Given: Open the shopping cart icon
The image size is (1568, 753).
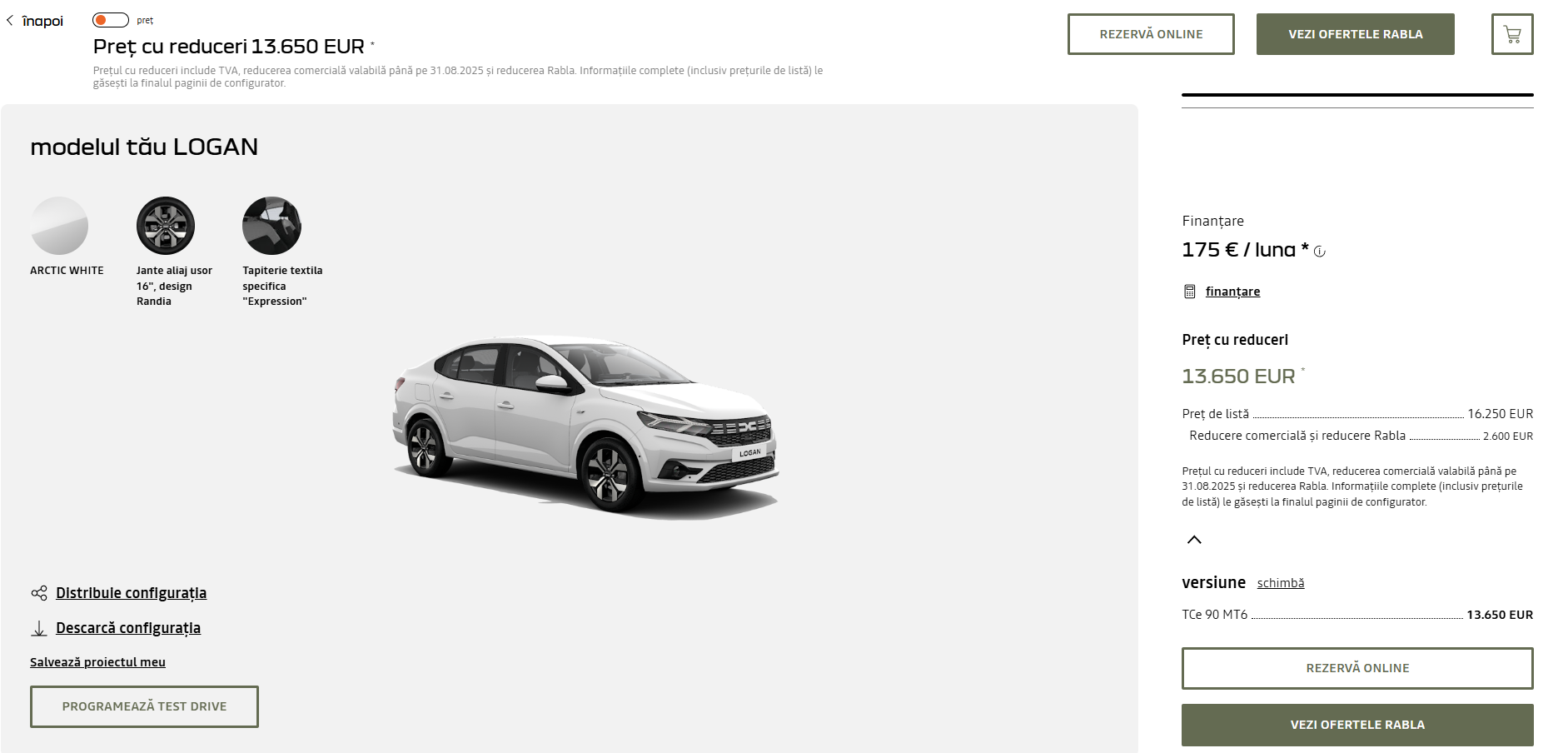Looking at the screenshot, I should tap(1511, 34).
